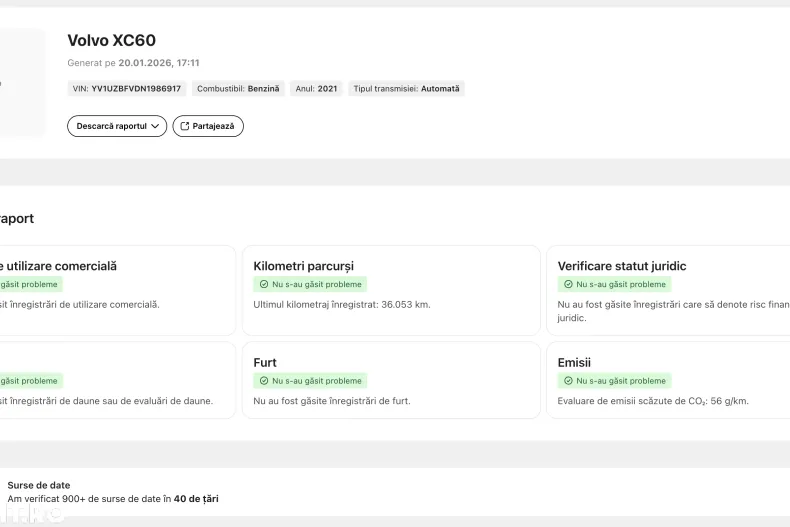Click the green check icon under Furt
The height and width of the screenshot is (527, 790).
[x=264, y=381]
